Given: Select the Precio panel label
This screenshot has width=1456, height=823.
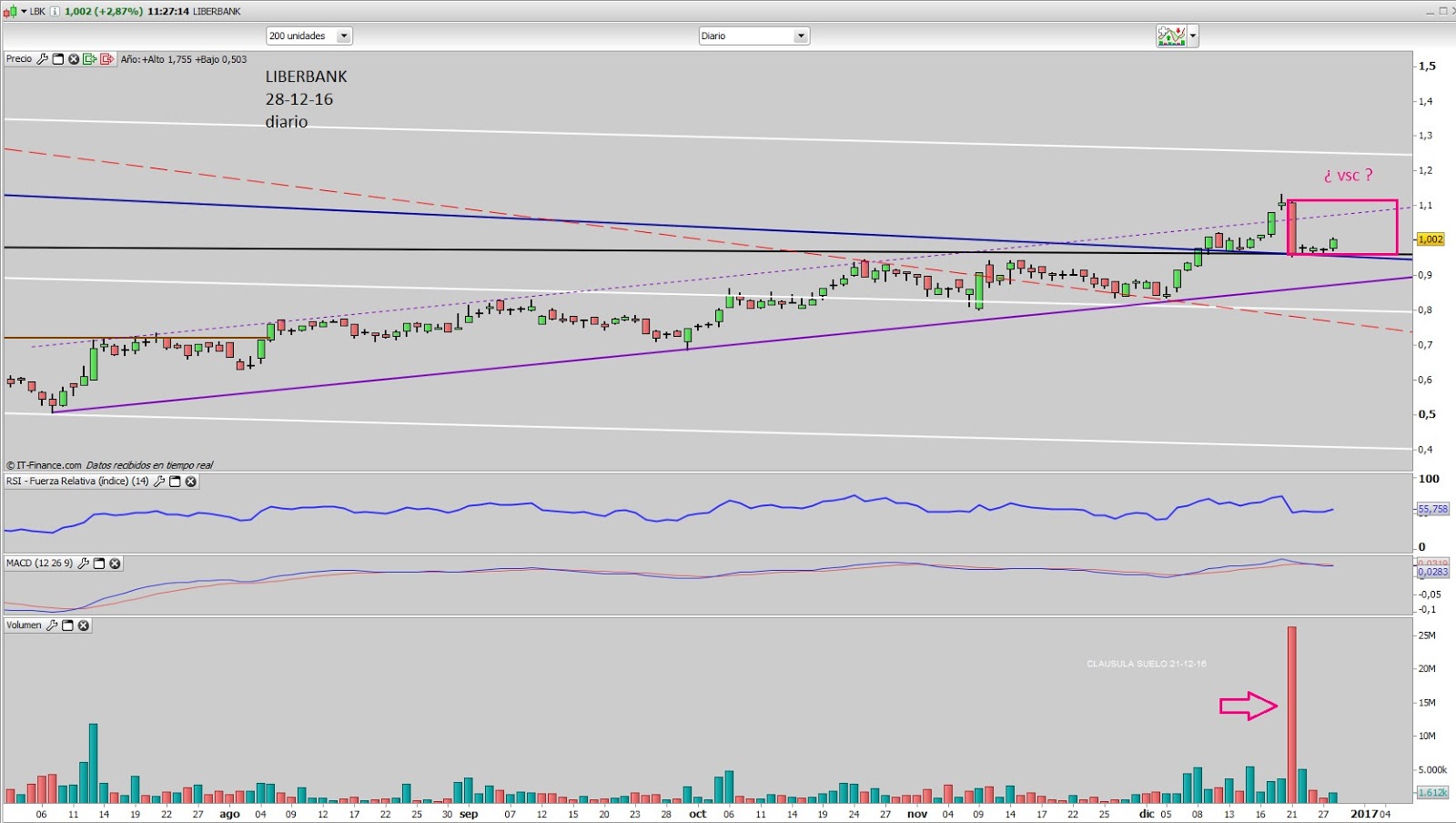Looking at the screenshot, I should pyautogui.click(x=19, y=59).
